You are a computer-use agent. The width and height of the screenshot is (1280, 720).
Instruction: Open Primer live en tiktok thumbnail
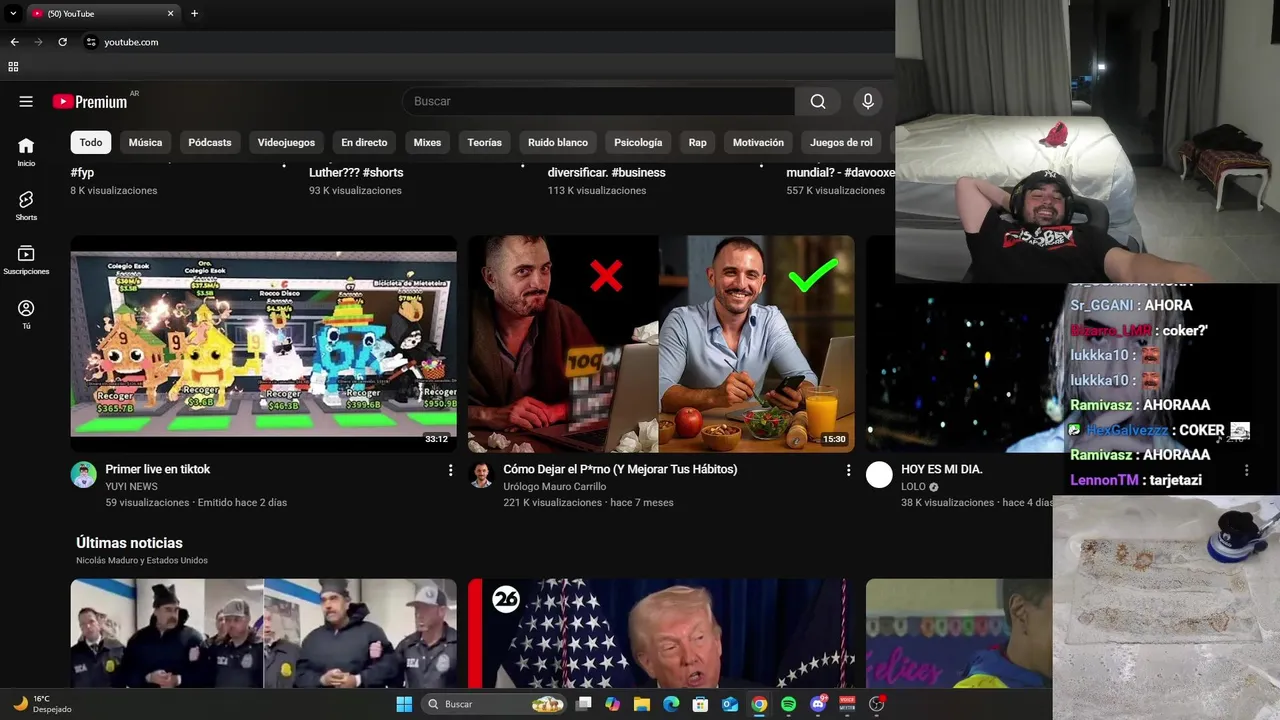pyautogui.click(x=264, y=344)
